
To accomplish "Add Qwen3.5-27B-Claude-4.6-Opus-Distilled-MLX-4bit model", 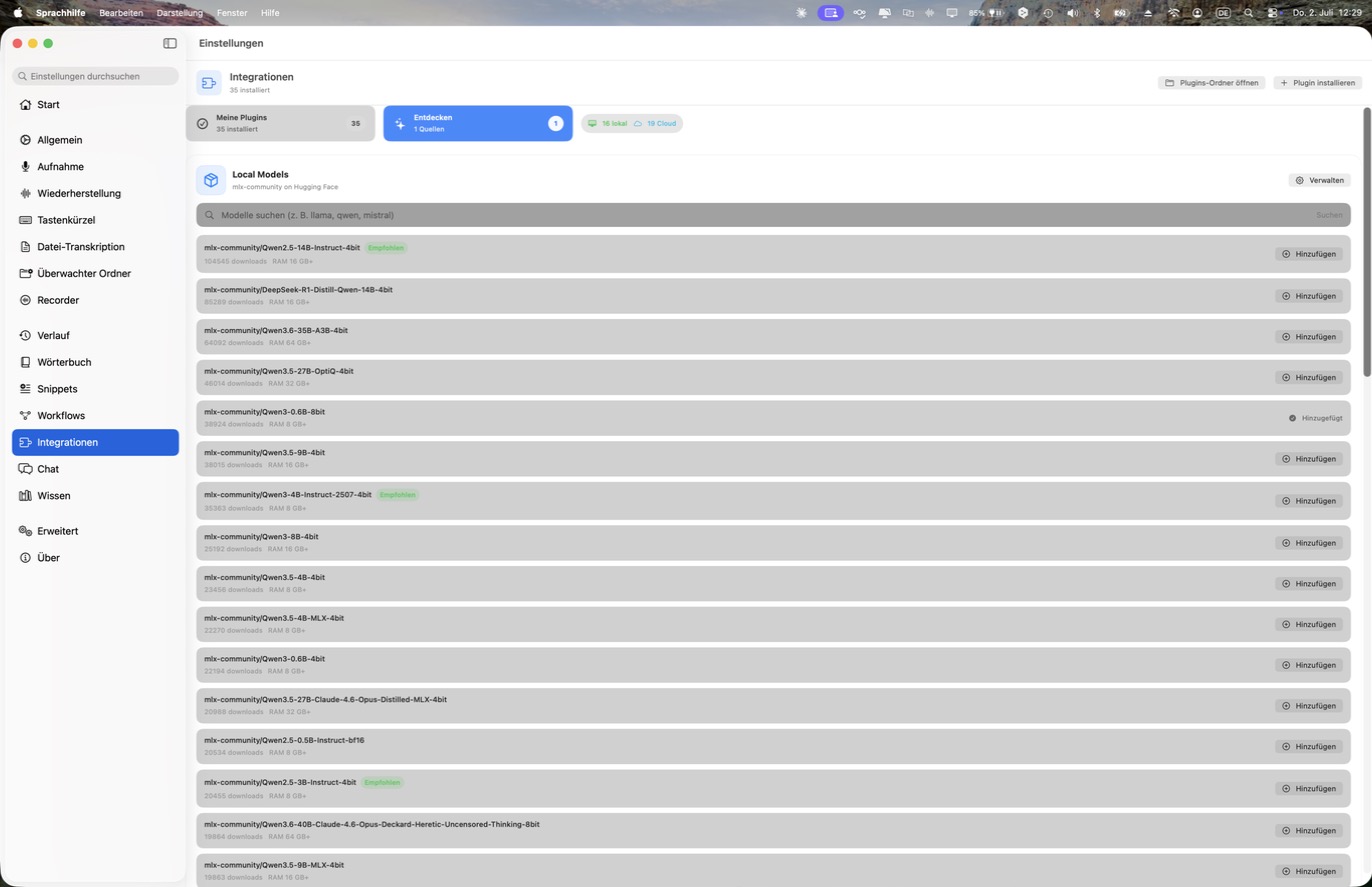I will click(1308, 706).
